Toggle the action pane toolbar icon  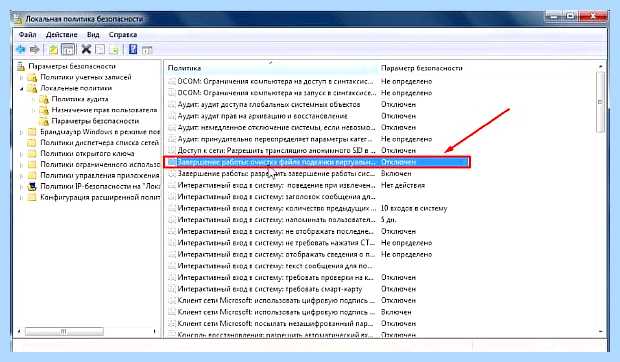coord(147,50)
